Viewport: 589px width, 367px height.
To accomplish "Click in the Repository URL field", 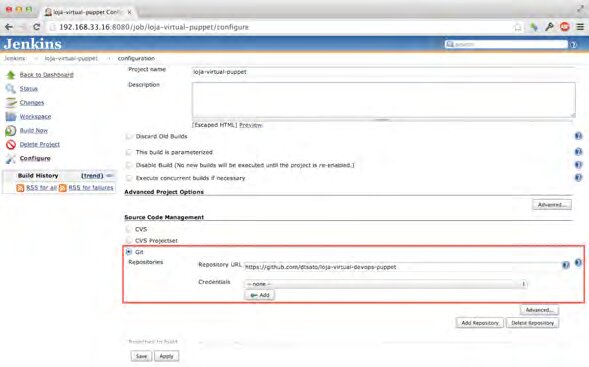I will [x=402, y=267].
